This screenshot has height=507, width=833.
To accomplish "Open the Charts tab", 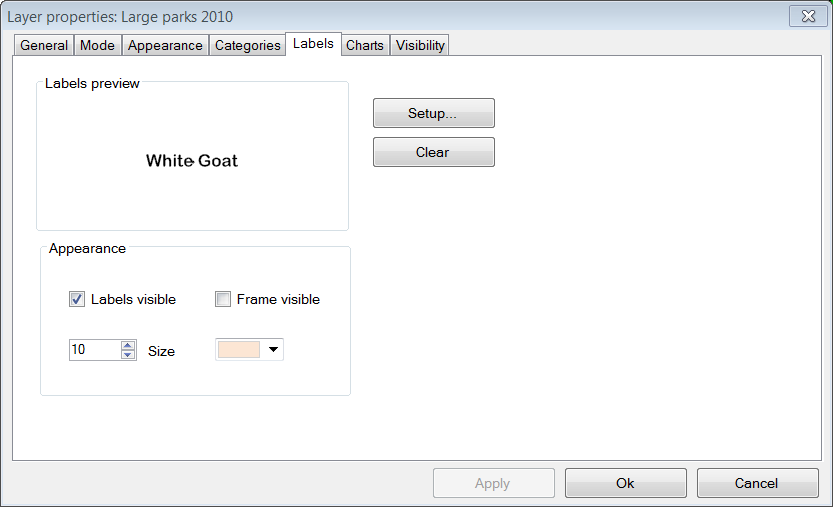I will 365,46.
